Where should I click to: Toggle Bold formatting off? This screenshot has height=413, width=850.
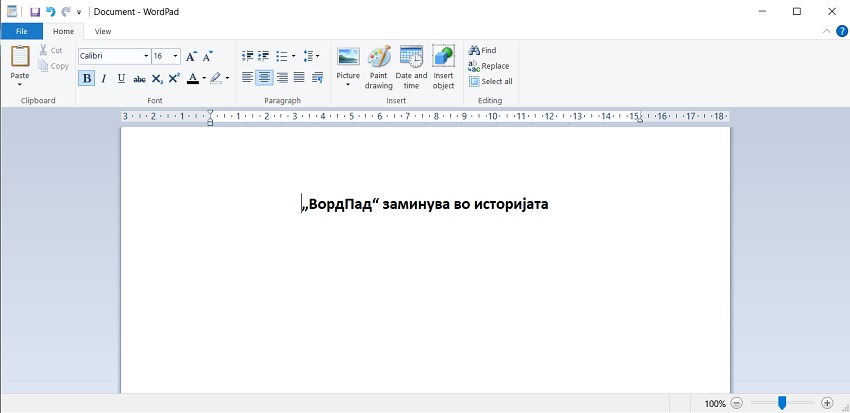(x=87, y=79)
